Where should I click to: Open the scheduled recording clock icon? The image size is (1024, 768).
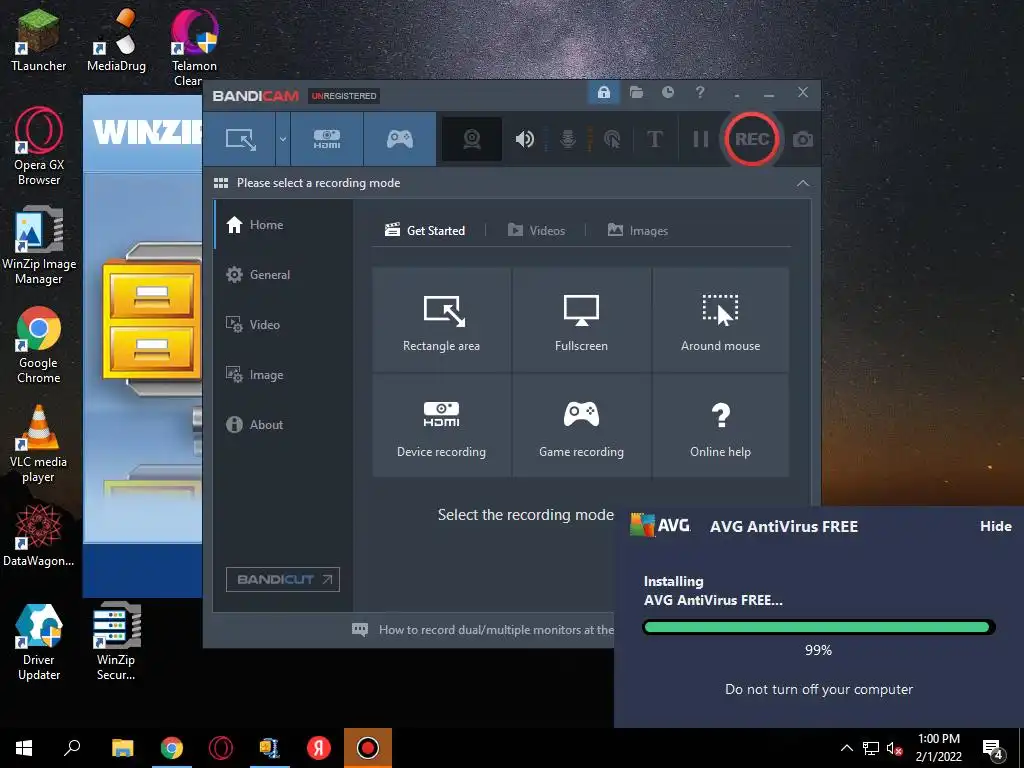coord(667,92)
